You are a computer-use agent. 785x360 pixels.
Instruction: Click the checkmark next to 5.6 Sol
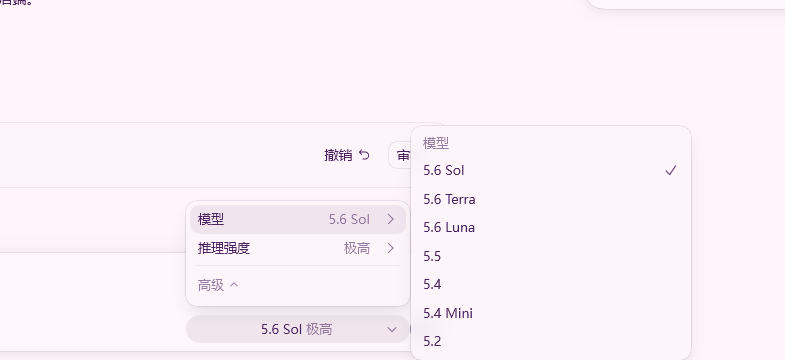point(670,171)
